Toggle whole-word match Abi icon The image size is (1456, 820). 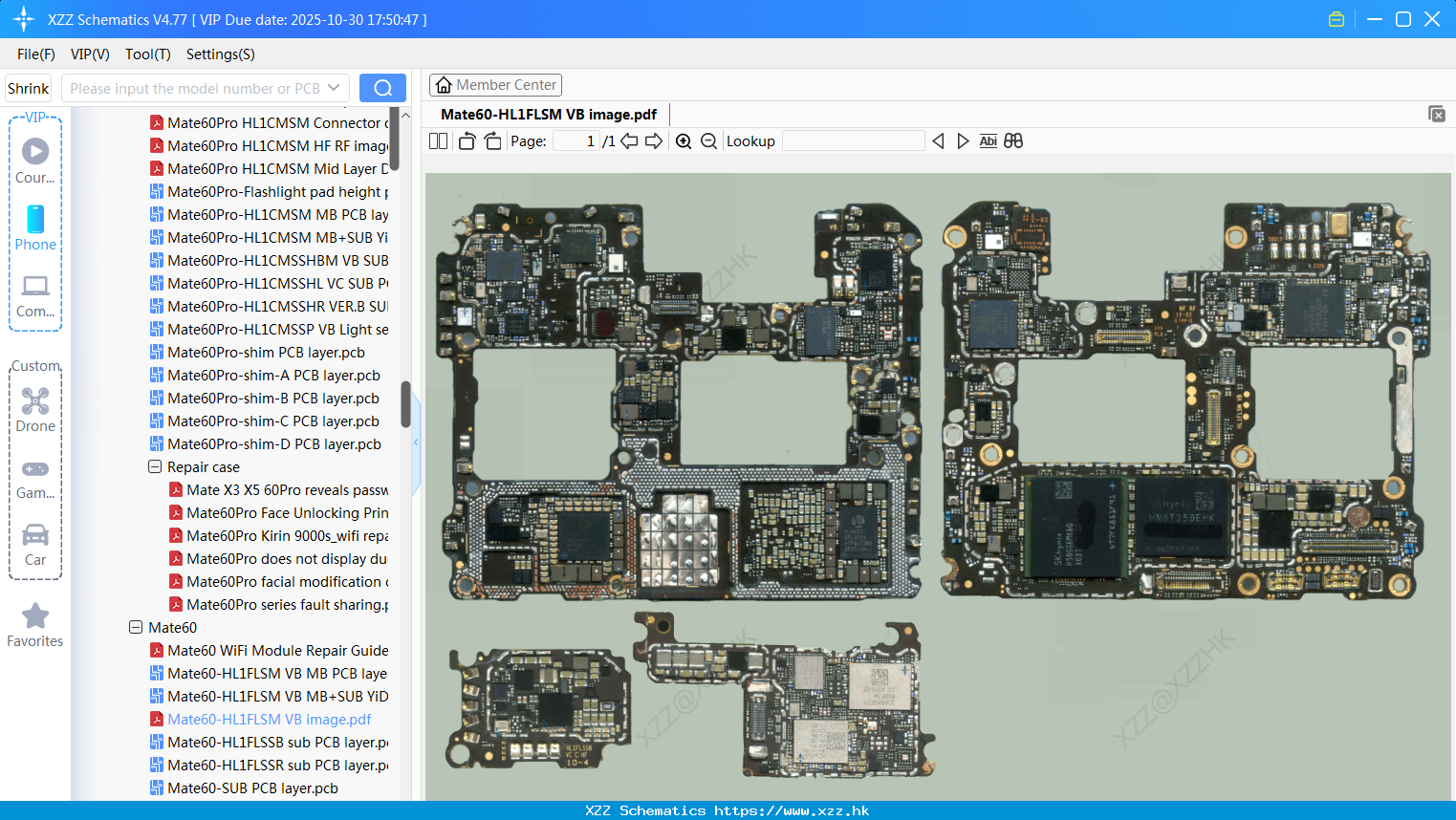click(989, 140)
